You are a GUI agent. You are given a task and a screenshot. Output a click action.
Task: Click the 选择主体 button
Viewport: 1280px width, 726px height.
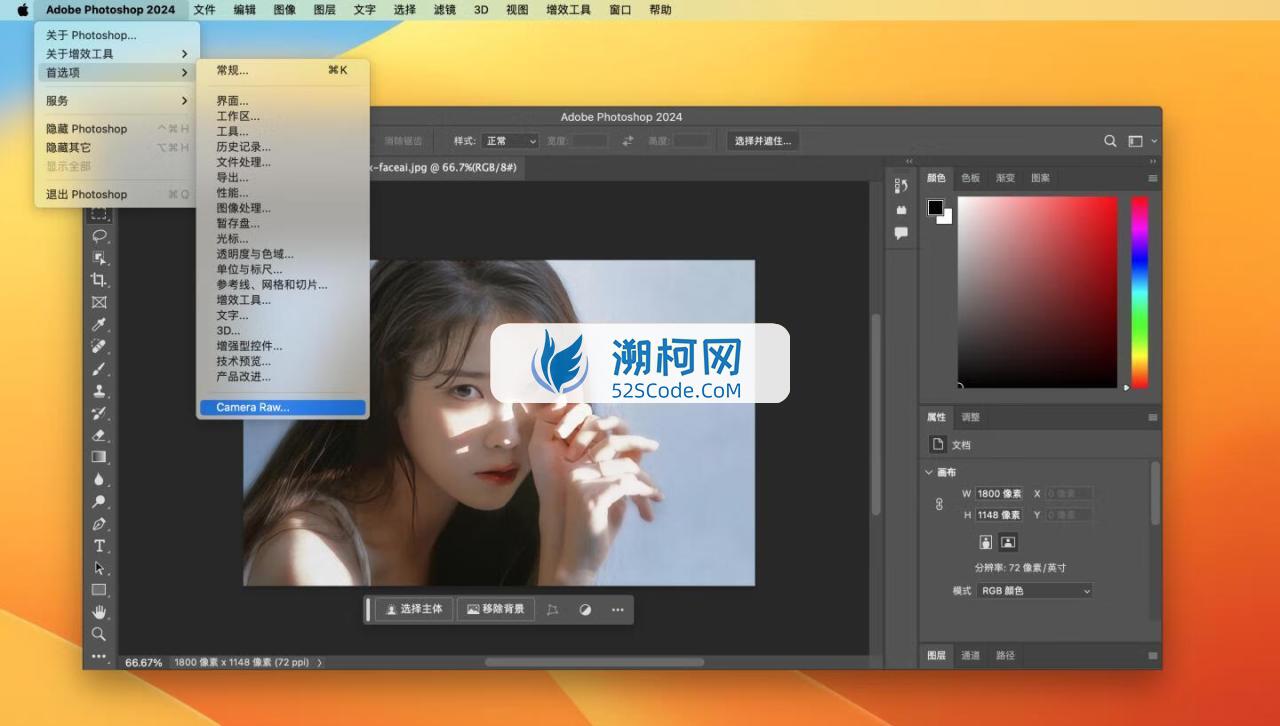coord(415,609)
